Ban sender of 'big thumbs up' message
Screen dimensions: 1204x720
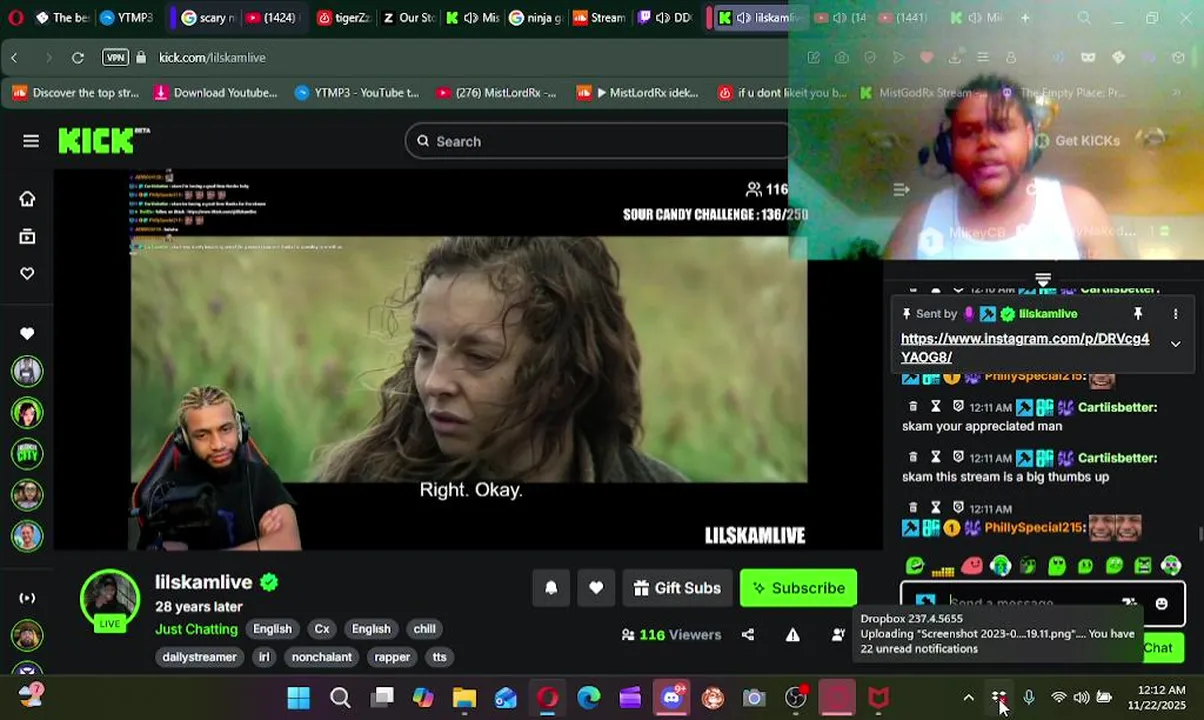(958, 458)
